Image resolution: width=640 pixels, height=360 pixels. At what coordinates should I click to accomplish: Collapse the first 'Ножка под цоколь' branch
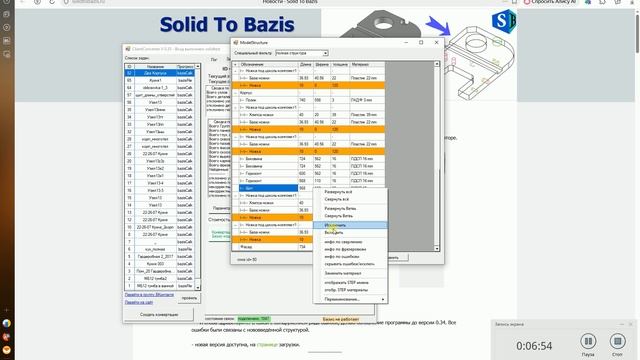click(236, 71)
